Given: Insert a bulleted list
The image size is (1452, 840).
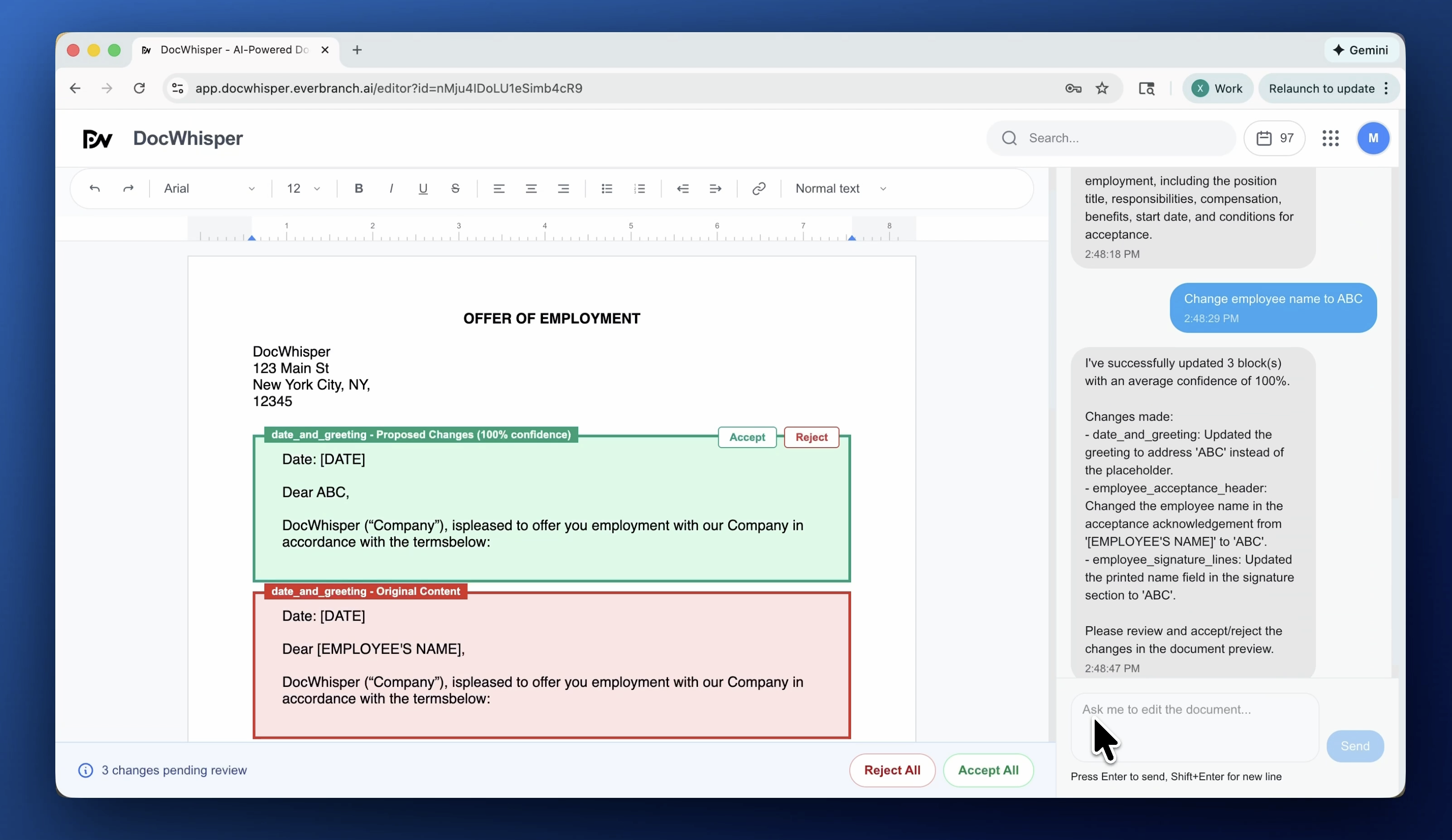Looking at the screenshot, I should (607, 188).
